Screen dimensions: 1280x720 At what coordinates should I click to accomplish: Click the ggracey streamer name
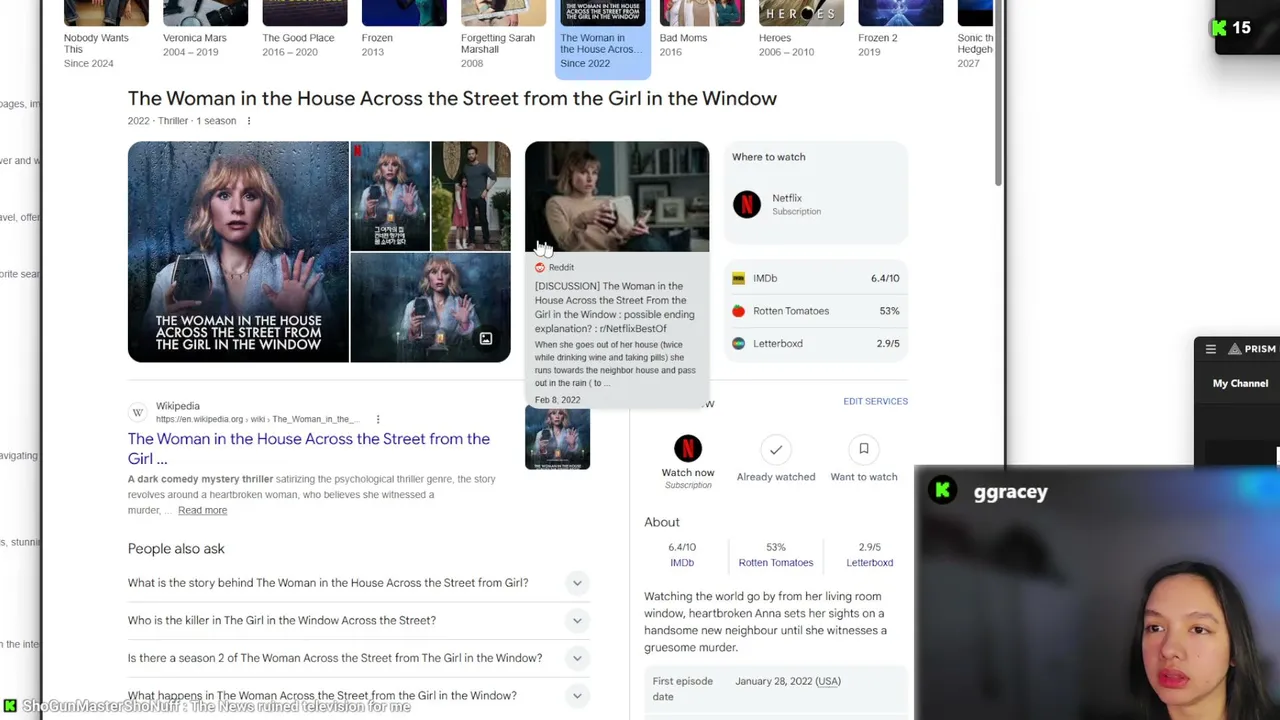(x=1010, y=492)
